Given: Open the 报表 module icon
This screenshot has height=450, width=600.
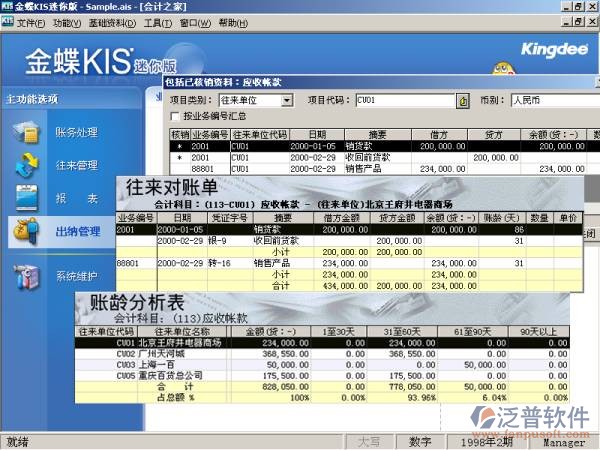Looking at the screenshot, I should 29,198.
